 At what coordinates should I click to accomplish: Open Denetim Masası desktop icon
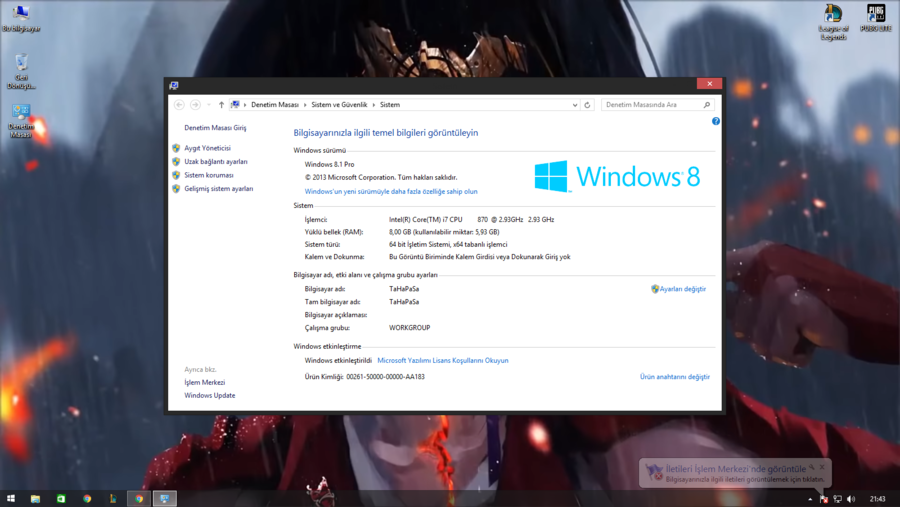pyautogui.click(x=21, y=121)
